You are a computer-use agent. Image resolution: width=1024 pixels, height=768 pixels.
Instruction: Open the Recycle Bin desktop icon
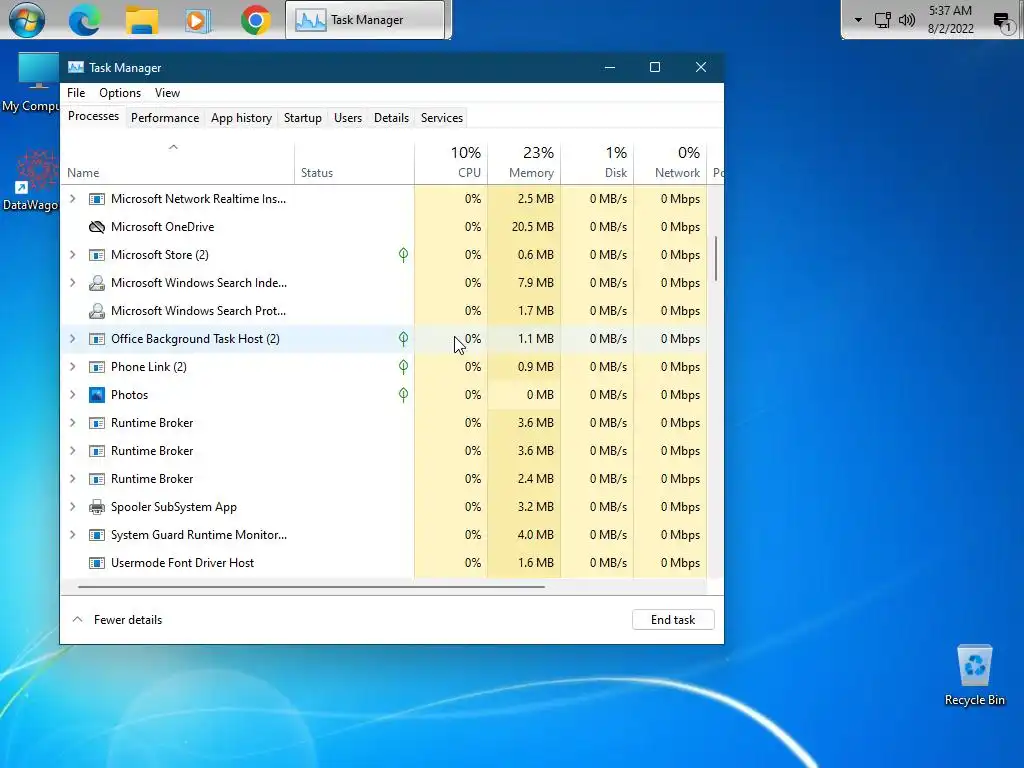click(974, 675)
